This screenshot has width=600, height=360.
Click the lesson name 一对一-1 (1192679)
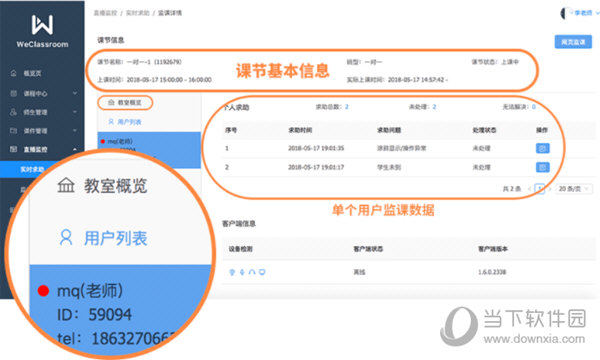tap(154, 62)
